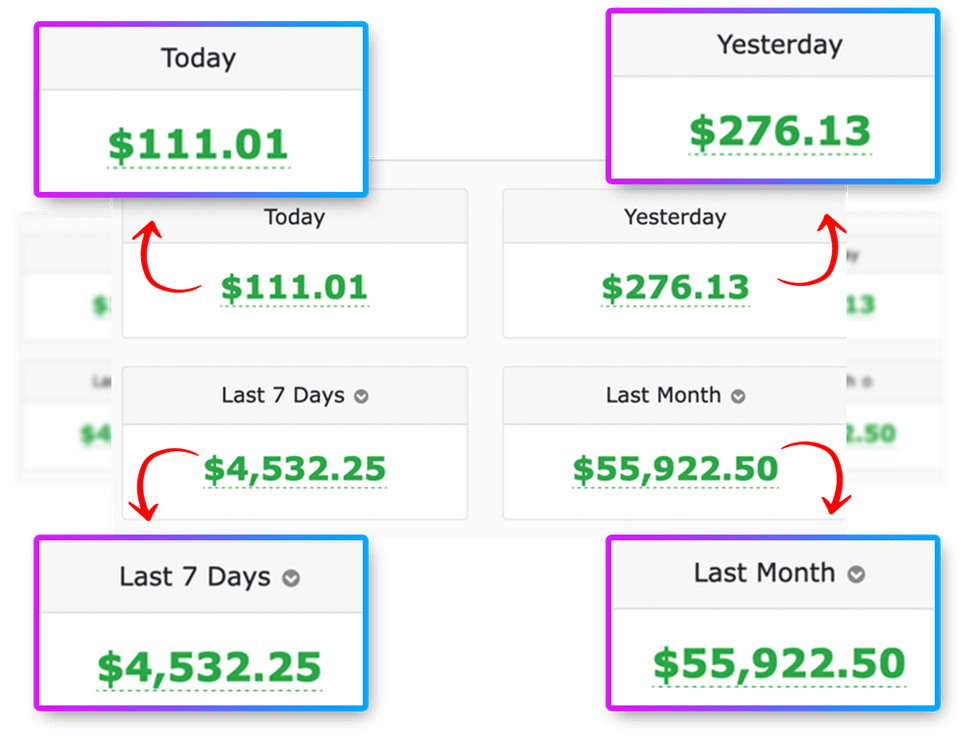Click the highlighted Last 7 Days callout panel
This screenshot has height=738, width=960.
click(200, 622)
